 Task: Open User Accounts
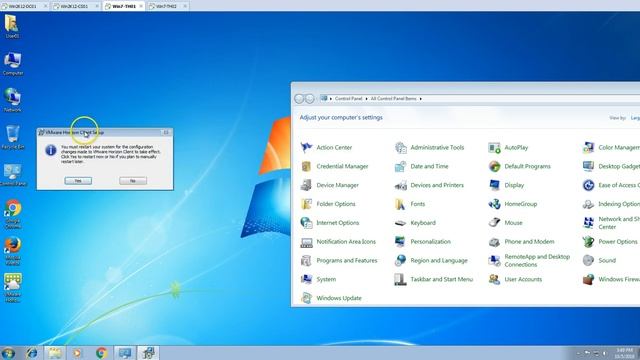(515, 279)
